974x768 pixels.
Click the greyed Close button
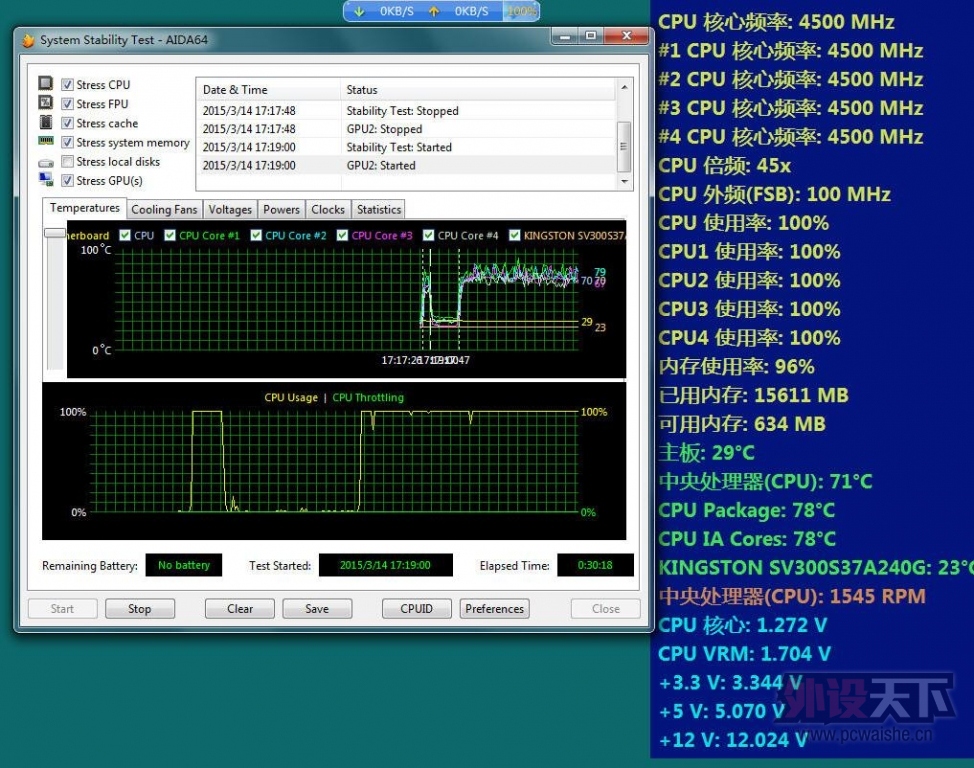tap(606, 609)
